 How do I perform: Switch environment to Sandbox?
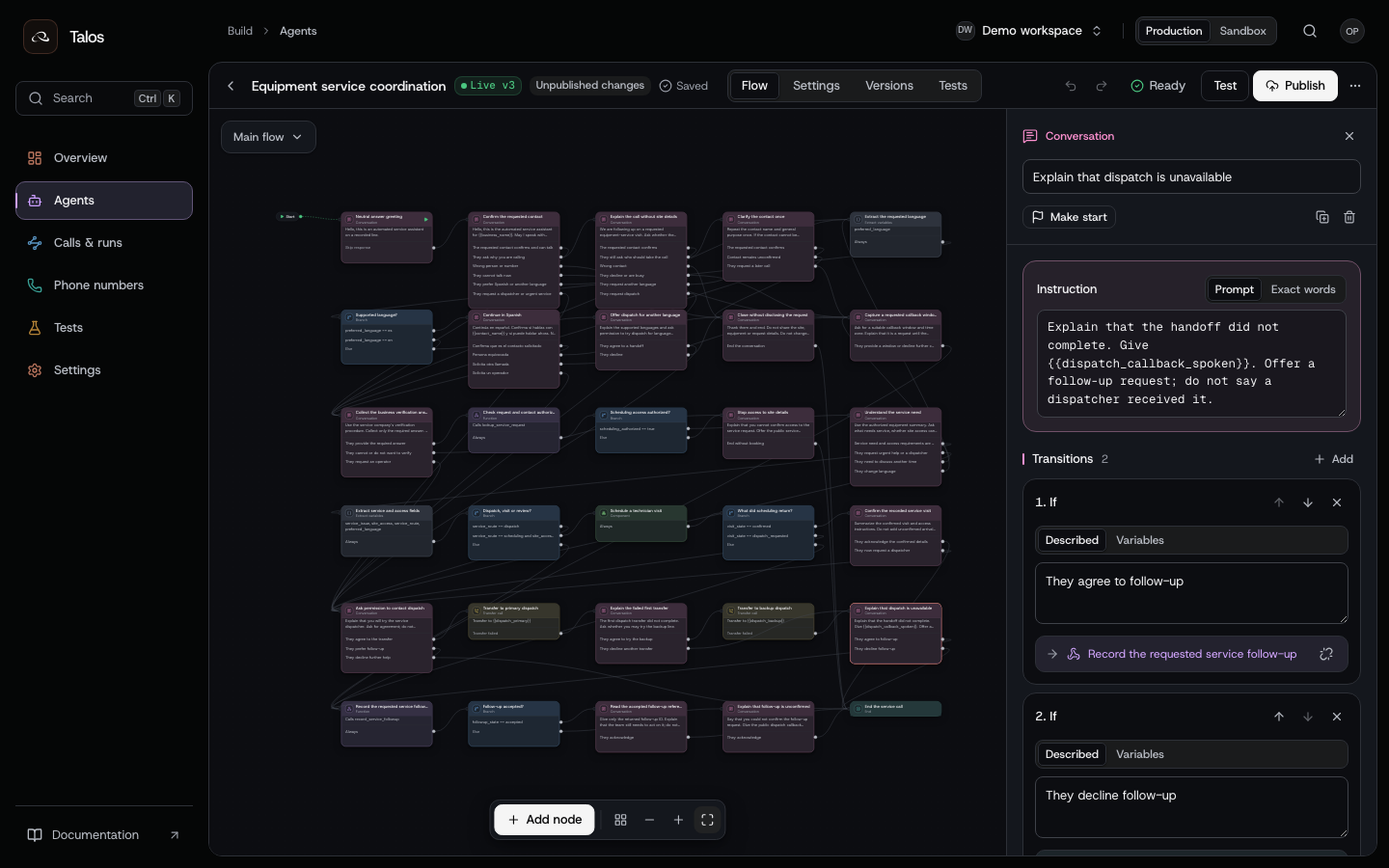pos(1242,31)
